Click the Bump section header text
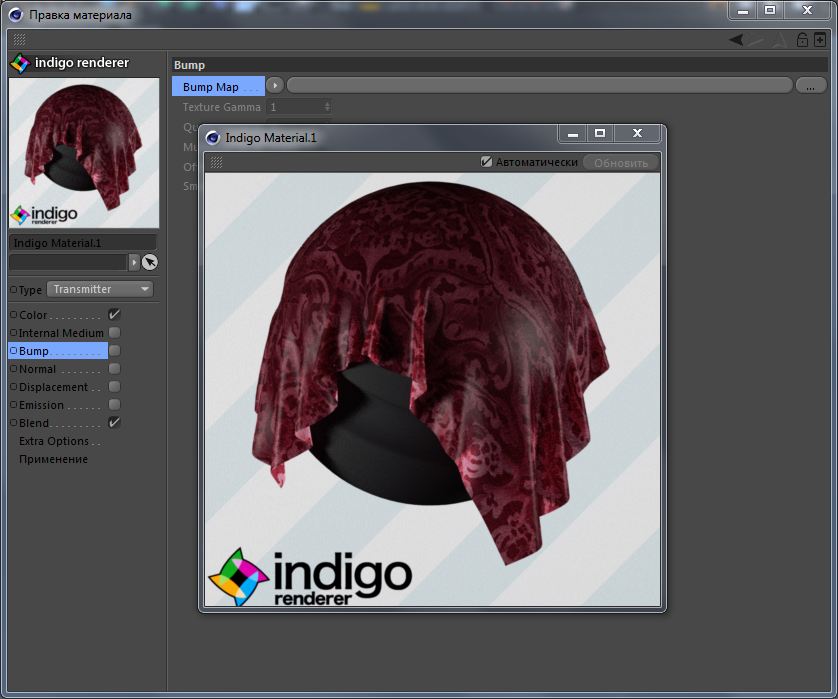 click(x=189, y=65)
